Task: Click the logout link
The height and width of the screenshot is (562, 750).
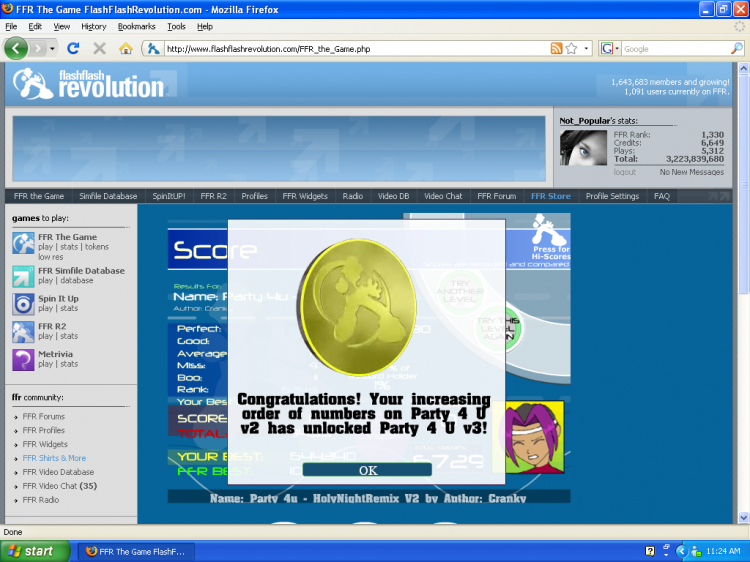Action: [624, 172]
